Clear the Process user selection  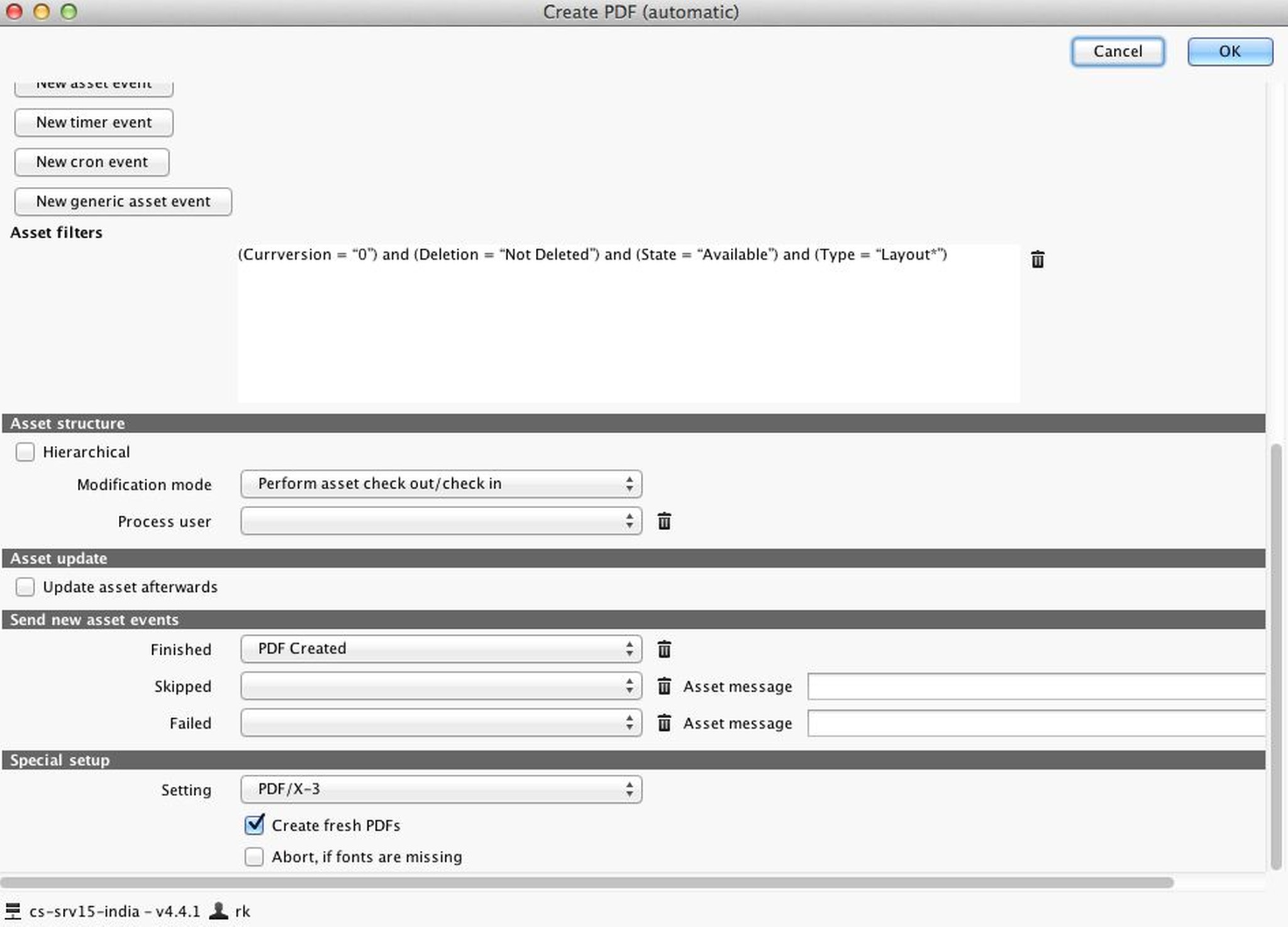point(665,521)
